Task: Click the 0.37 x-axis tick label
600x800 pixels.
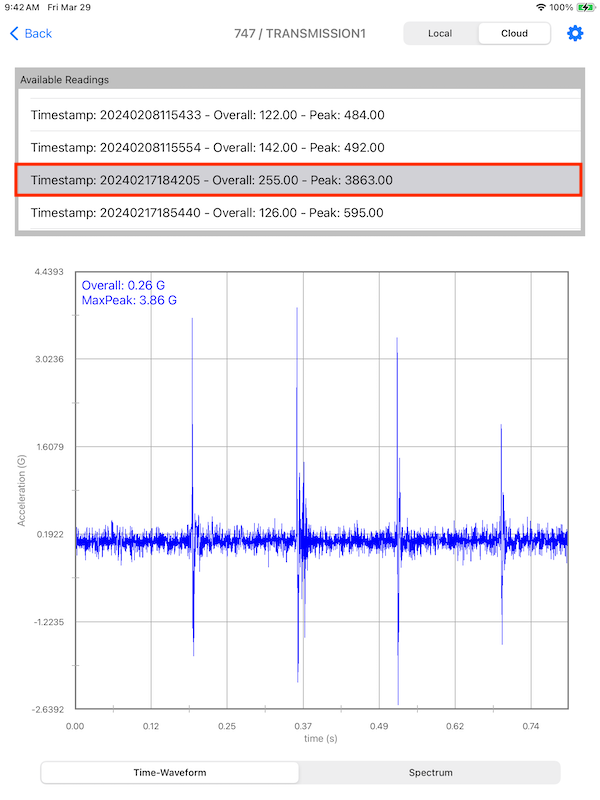Action: tap(303, 726)
